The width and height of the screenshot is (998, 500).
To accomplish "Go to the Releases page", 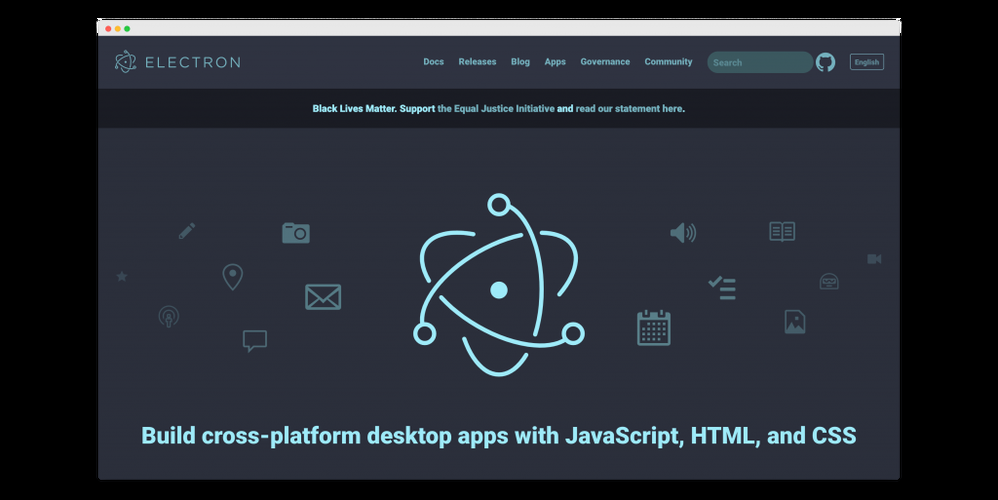I will coord(477,62).
